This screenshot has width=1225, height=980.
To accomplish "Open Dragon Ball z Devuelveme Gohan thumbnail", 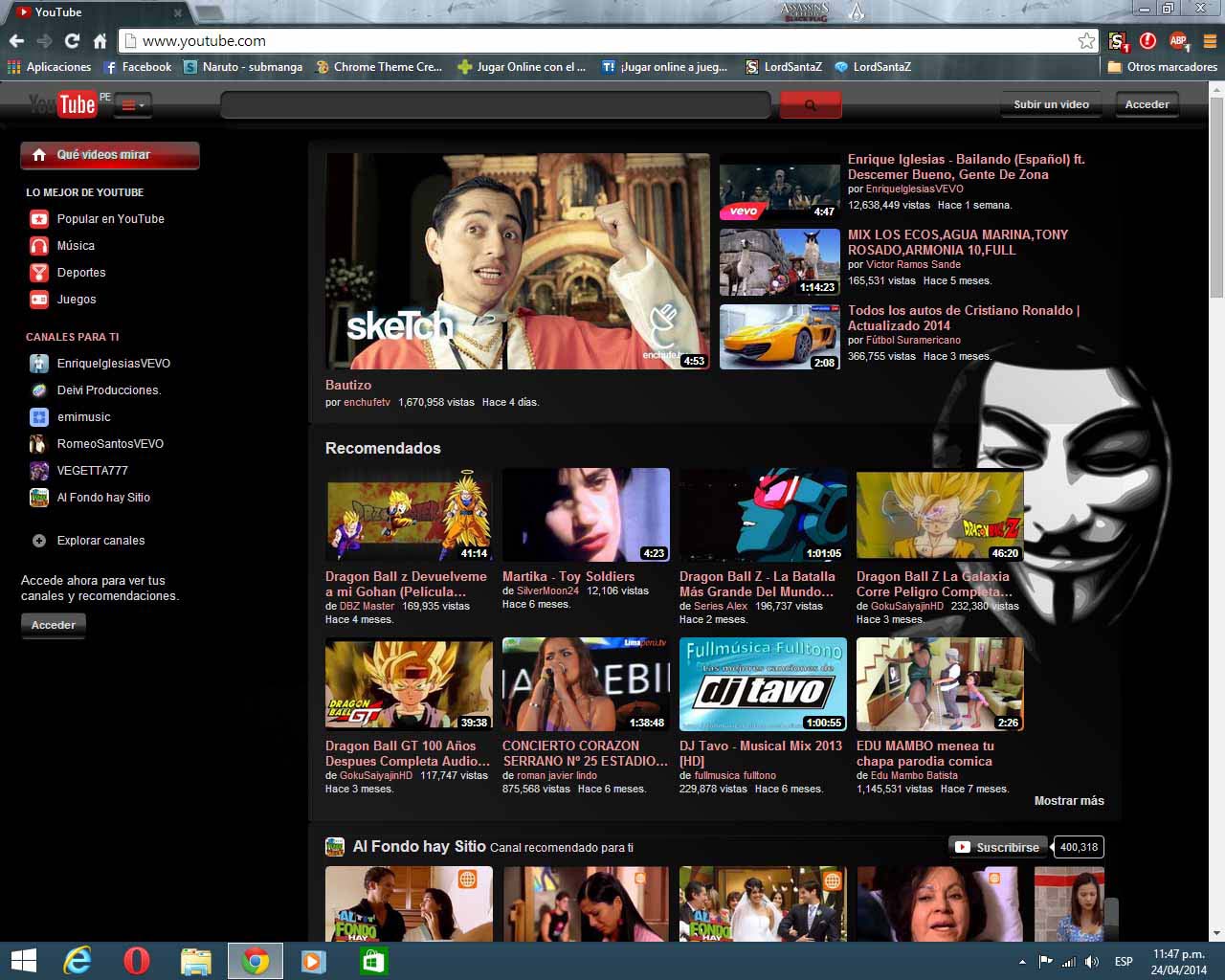I will 409,515.
